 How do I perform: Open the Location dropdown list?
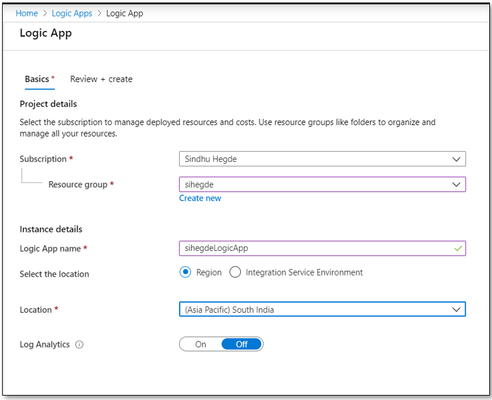(x=322, y=309)
